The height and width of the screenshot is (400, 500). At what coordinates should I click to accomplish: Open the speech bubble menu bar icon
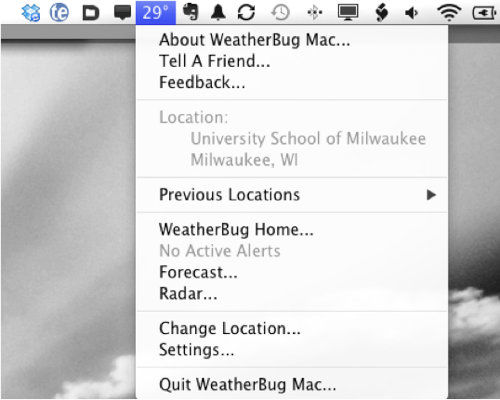click(x=122, y=13)
